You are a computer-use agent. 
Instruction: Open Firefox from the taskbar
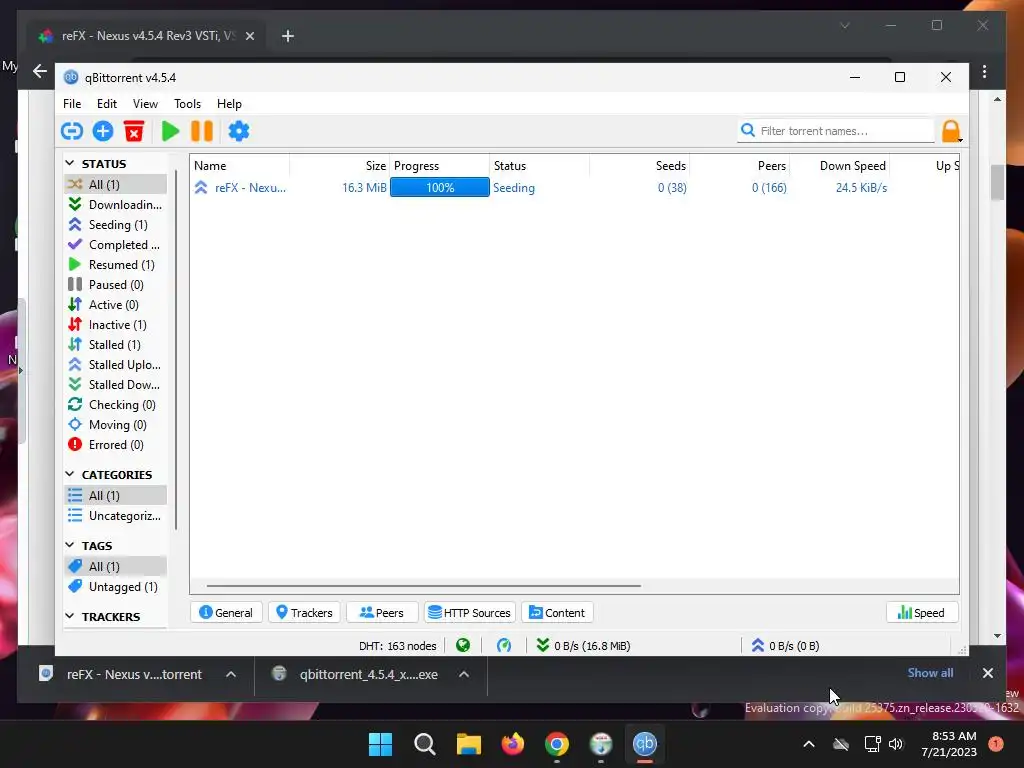(513, 744)
